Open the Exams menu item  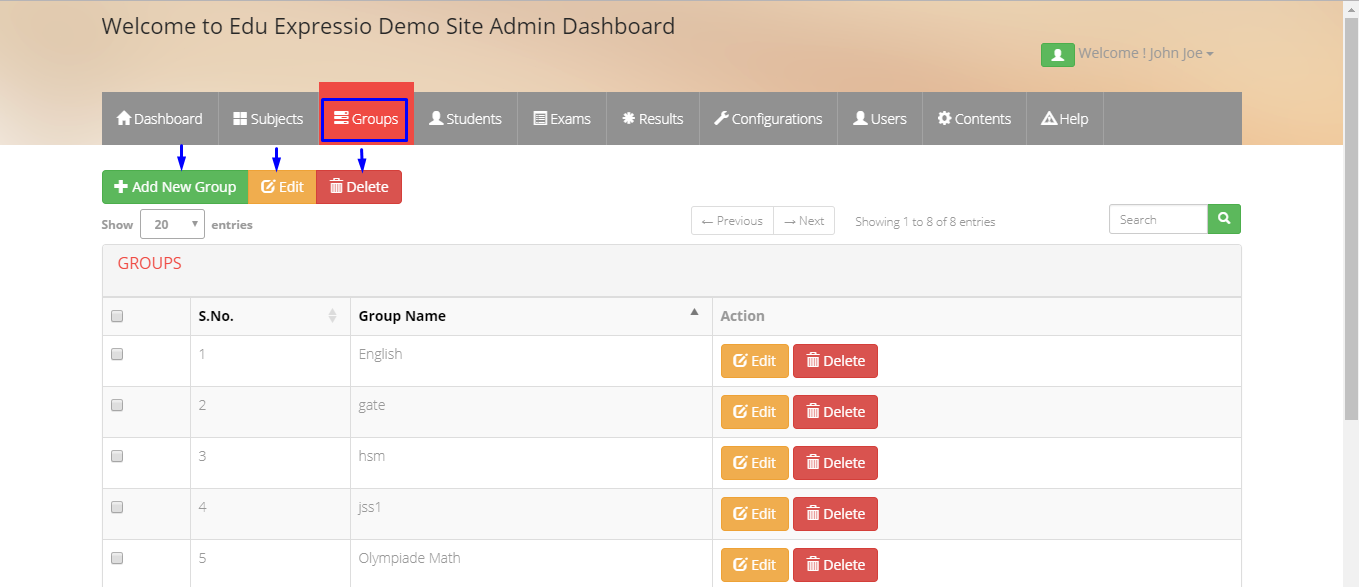(x=562, y=118)
